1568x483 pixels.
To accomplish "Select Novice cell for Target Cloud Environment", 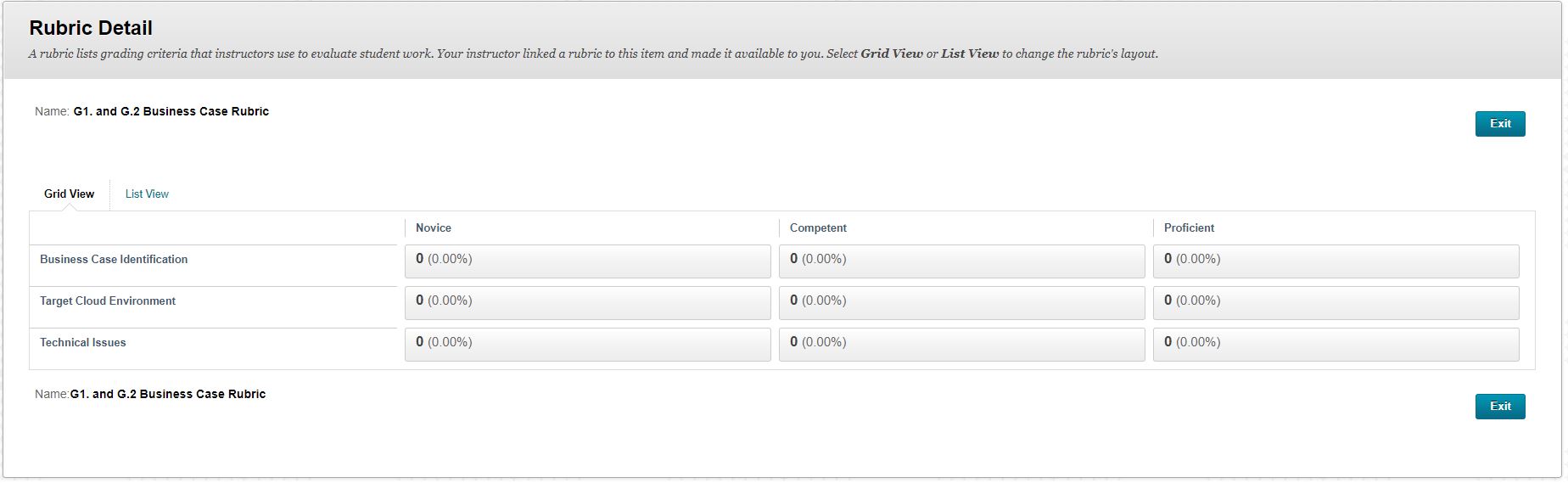I will (x=587, y=303).
